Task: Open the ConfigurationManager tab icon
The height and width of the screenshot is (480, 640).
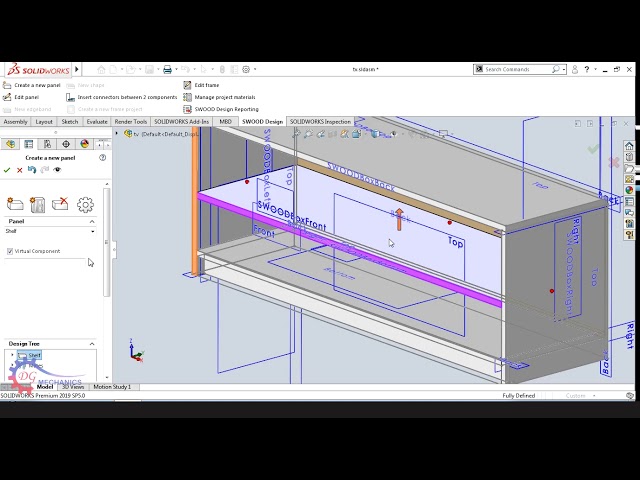Action: [47, 144]
